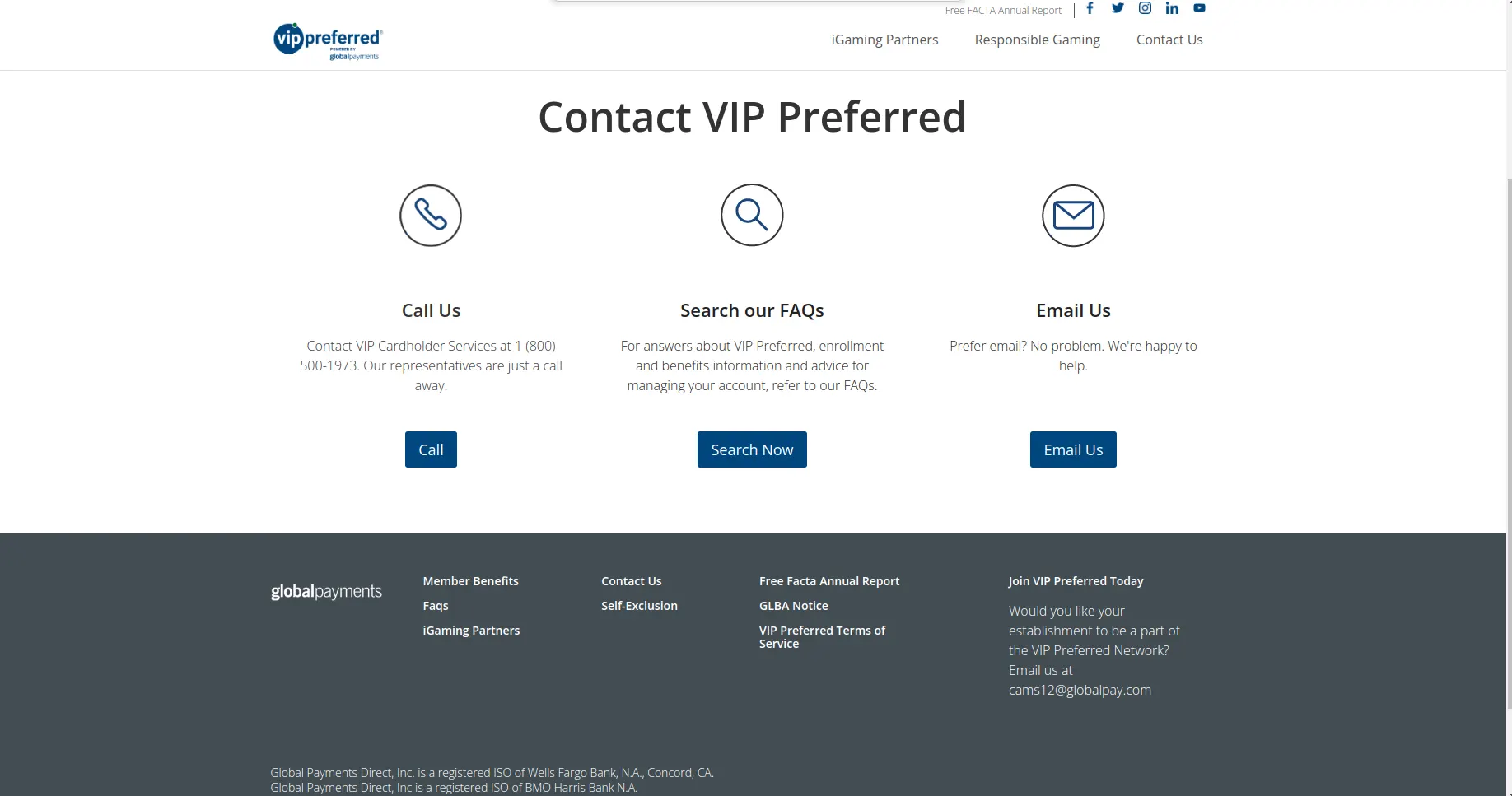Open the Facebook icon link
The width and height of the screenshot is (1512, 796).
click(x=1090, y=8)
